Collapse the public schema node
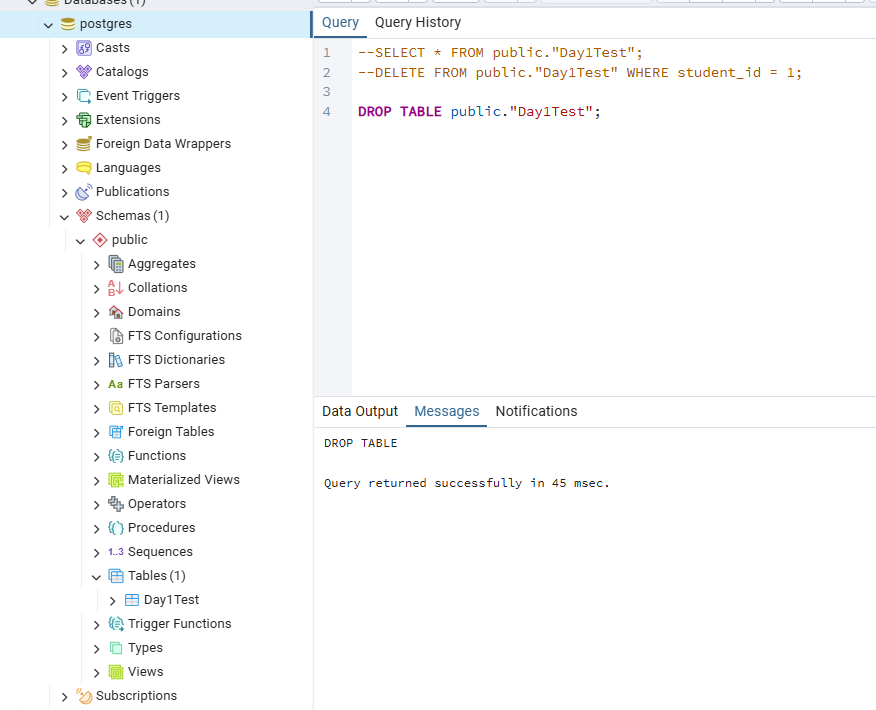The image size is (876, 710). click(80, 241)
